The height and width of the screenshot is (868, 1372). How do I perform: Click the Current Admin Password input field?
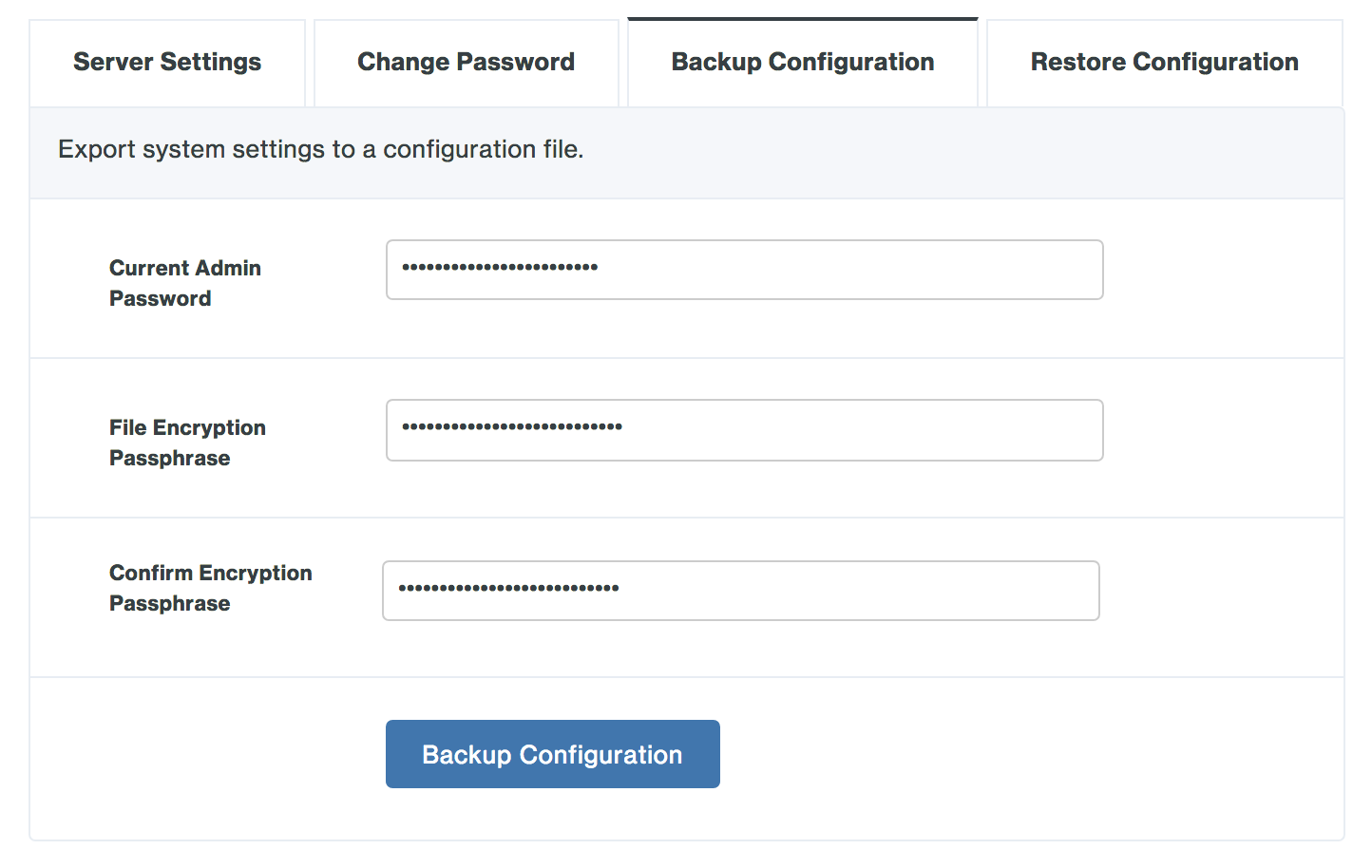[x=744, y=270]
